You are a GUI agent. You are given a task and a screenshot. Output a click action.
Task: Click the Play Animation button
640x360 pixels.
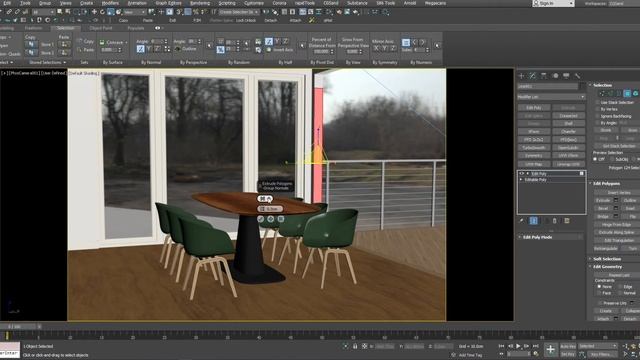(518, 346)
